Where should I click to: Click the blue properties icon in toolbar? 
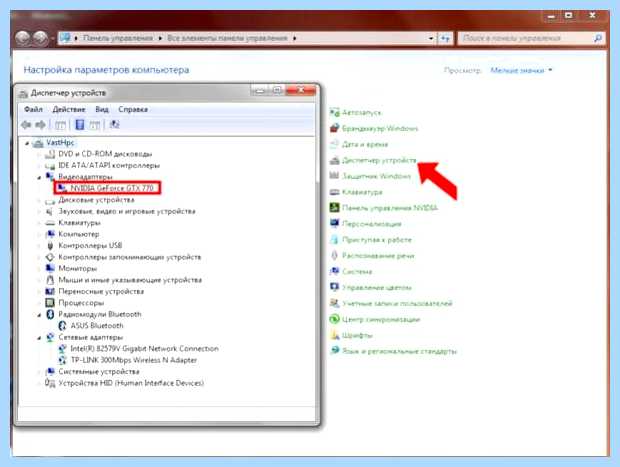pyautogui.click(x=79, y=125)
